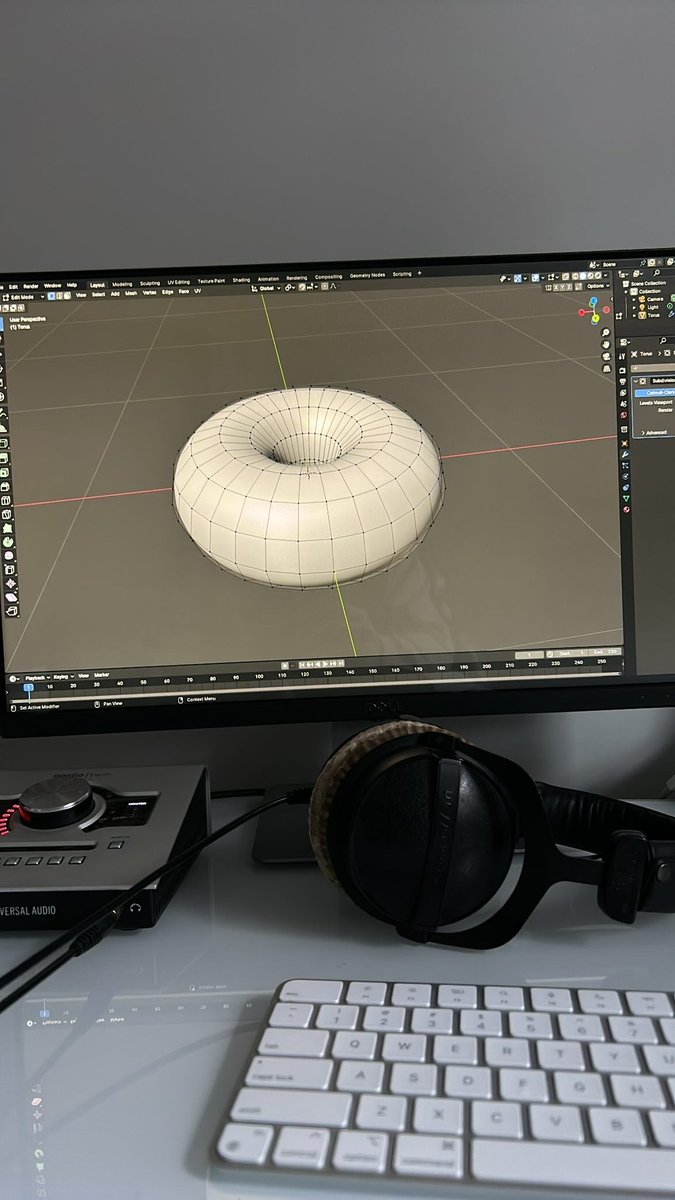The height and width of the screenshot is (1200, 675).
Task: Enable vertex select mode icon
Action: (x=52, y=296)
